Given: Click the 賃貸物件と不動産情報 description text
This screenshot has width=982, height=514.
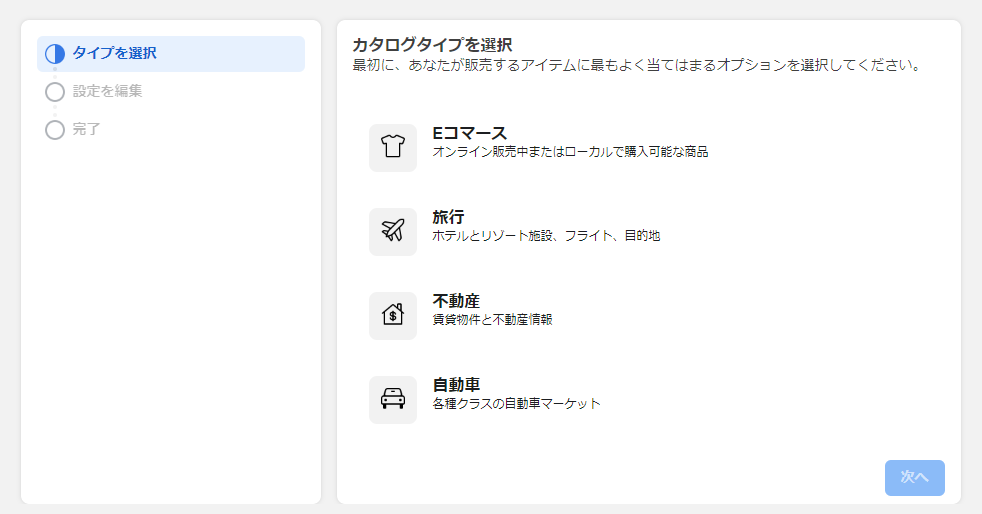Looking at the screenshot, I should 492,320.
